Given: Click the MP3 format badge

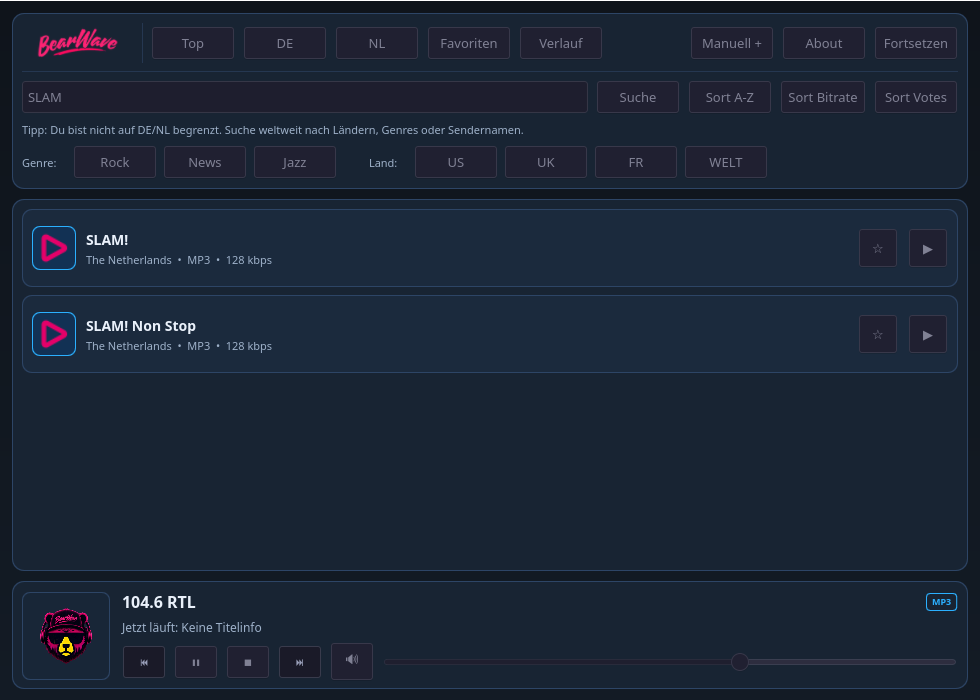Looking at the screenshot, I should pos(941,602).
